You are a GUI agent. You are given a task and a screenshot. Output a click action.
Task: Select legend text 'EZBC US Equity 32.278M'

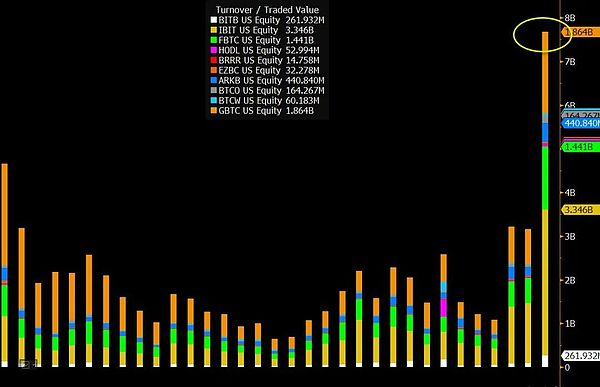click(269, 70)
